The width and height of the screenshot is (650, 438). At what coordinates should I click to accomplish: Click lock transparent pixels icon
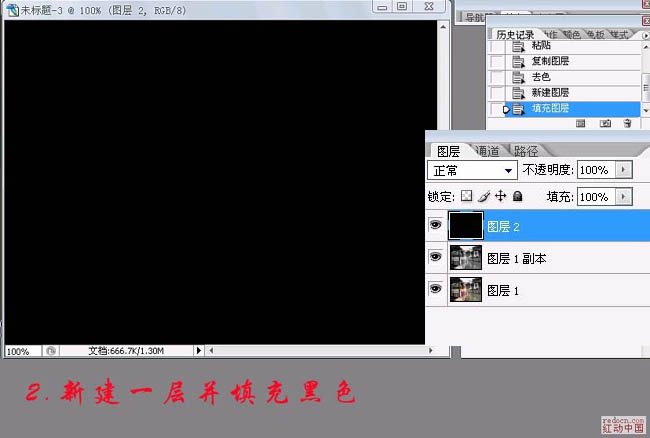(x=466, y=197)
